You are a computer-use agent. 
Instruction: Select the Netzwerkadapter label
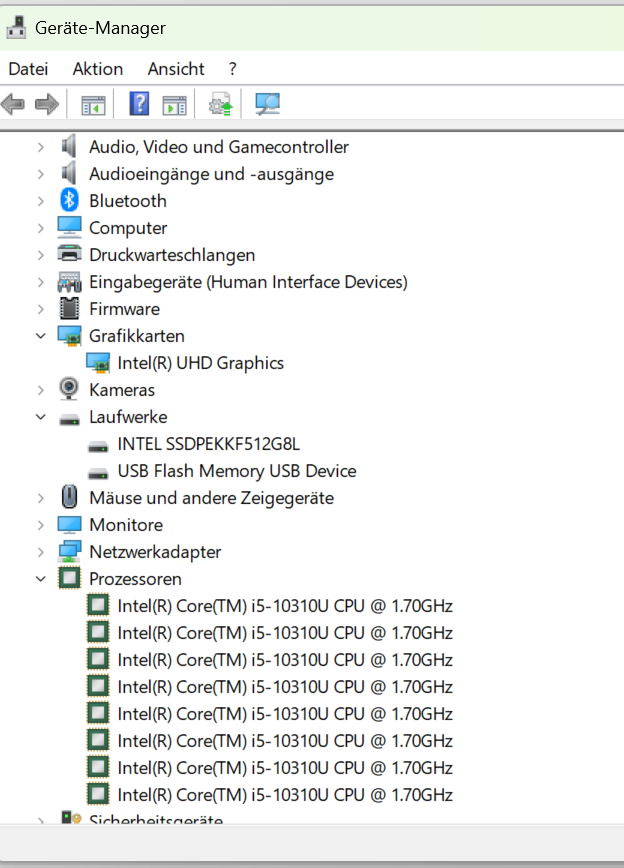pyautogui.click(x=155, y=552)
